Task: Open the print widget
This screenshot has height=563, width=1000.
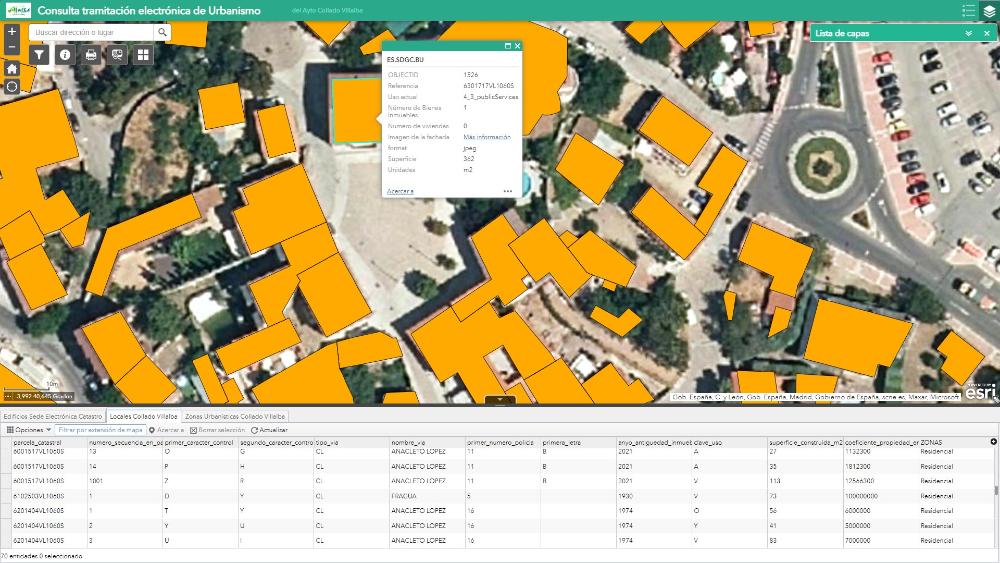Action: 91,55
